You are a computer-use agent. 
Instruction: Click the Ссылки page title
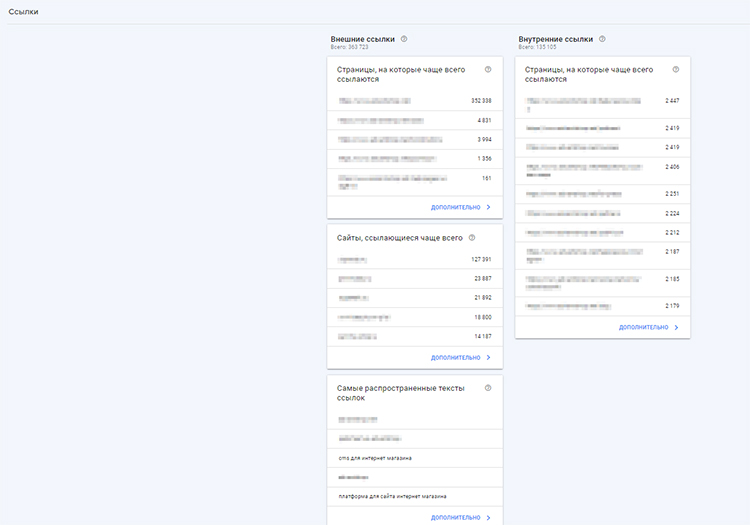point(23,11)
